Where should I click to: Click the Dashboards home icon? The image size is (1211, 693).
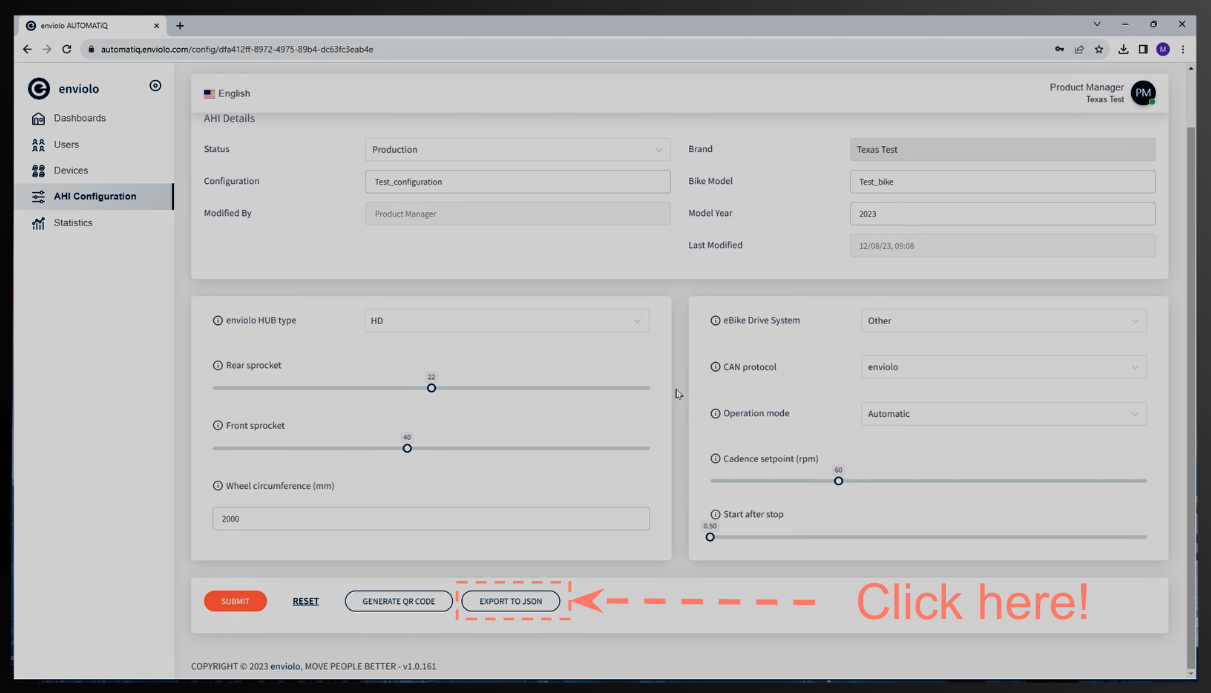[38, 119]
